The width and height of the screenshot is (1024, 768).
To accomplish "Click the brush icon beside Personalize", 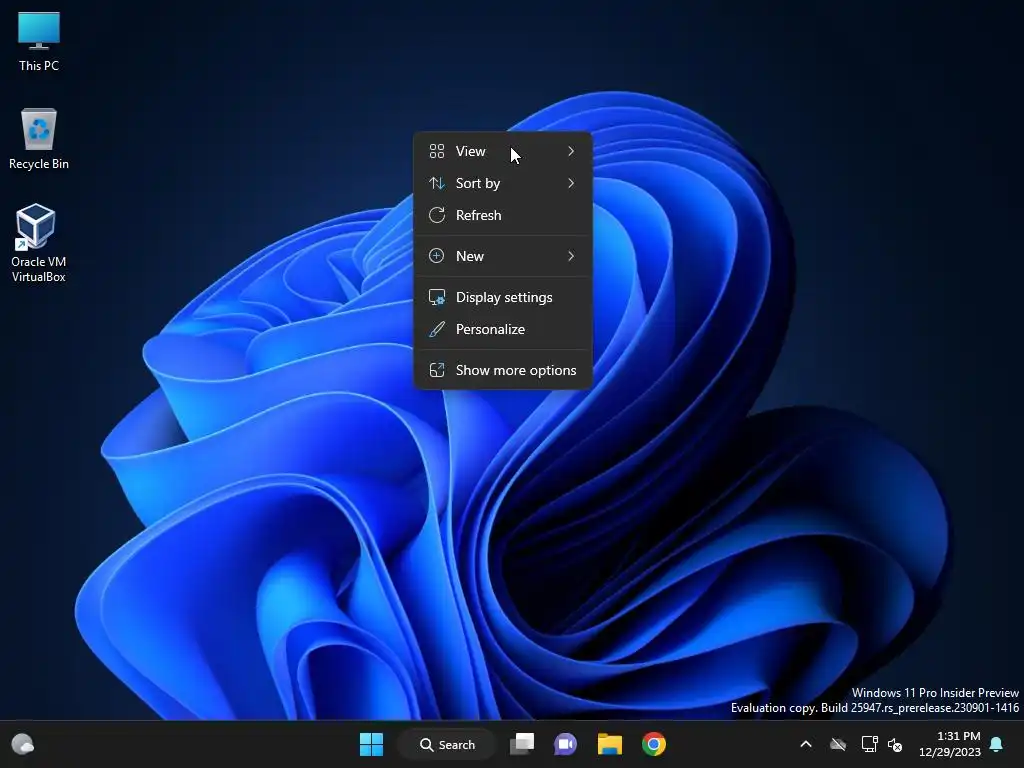I will 437,329.
